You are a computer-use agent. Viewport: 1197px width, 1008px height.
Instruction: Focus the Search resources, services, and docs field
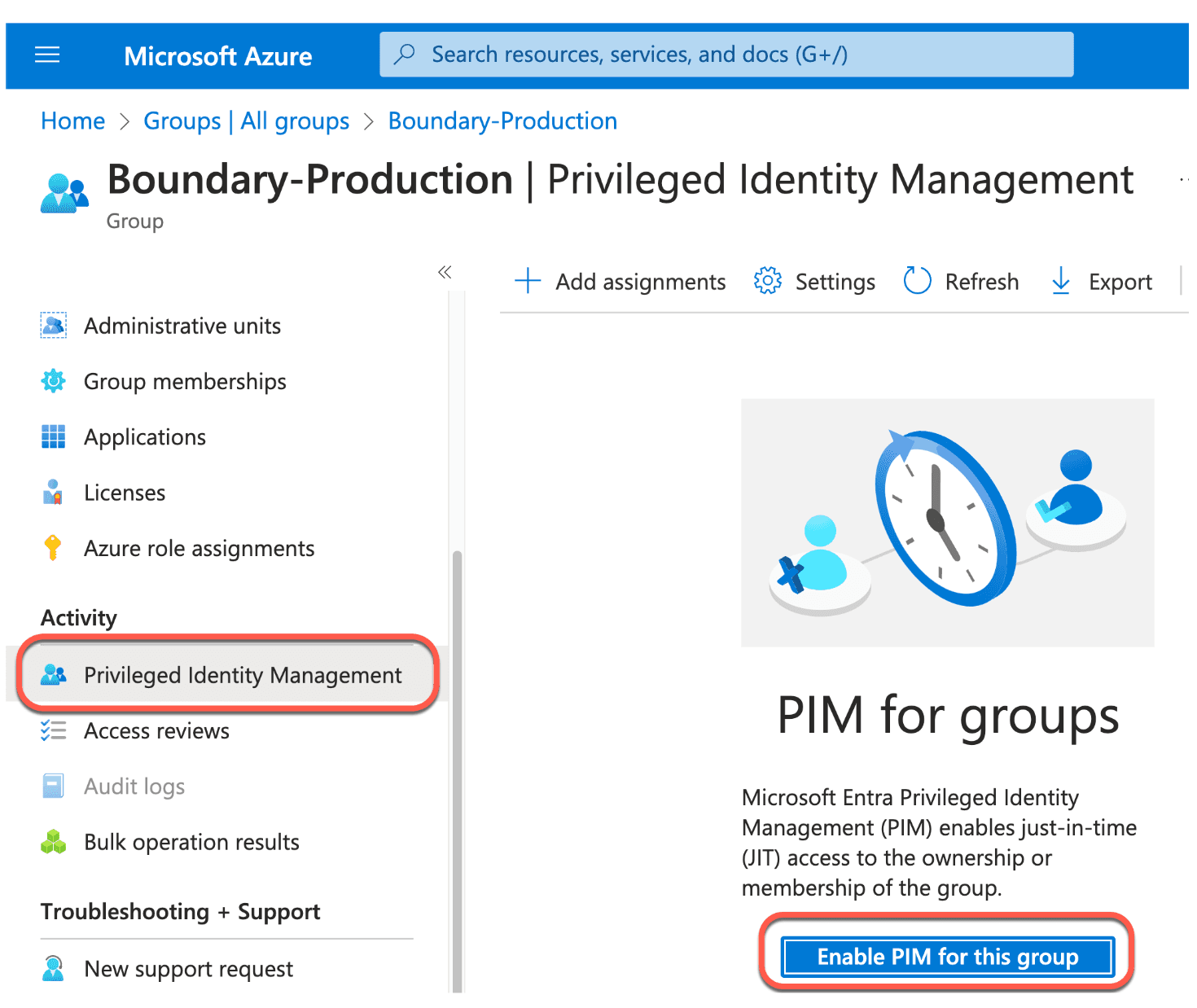point(726,55)
